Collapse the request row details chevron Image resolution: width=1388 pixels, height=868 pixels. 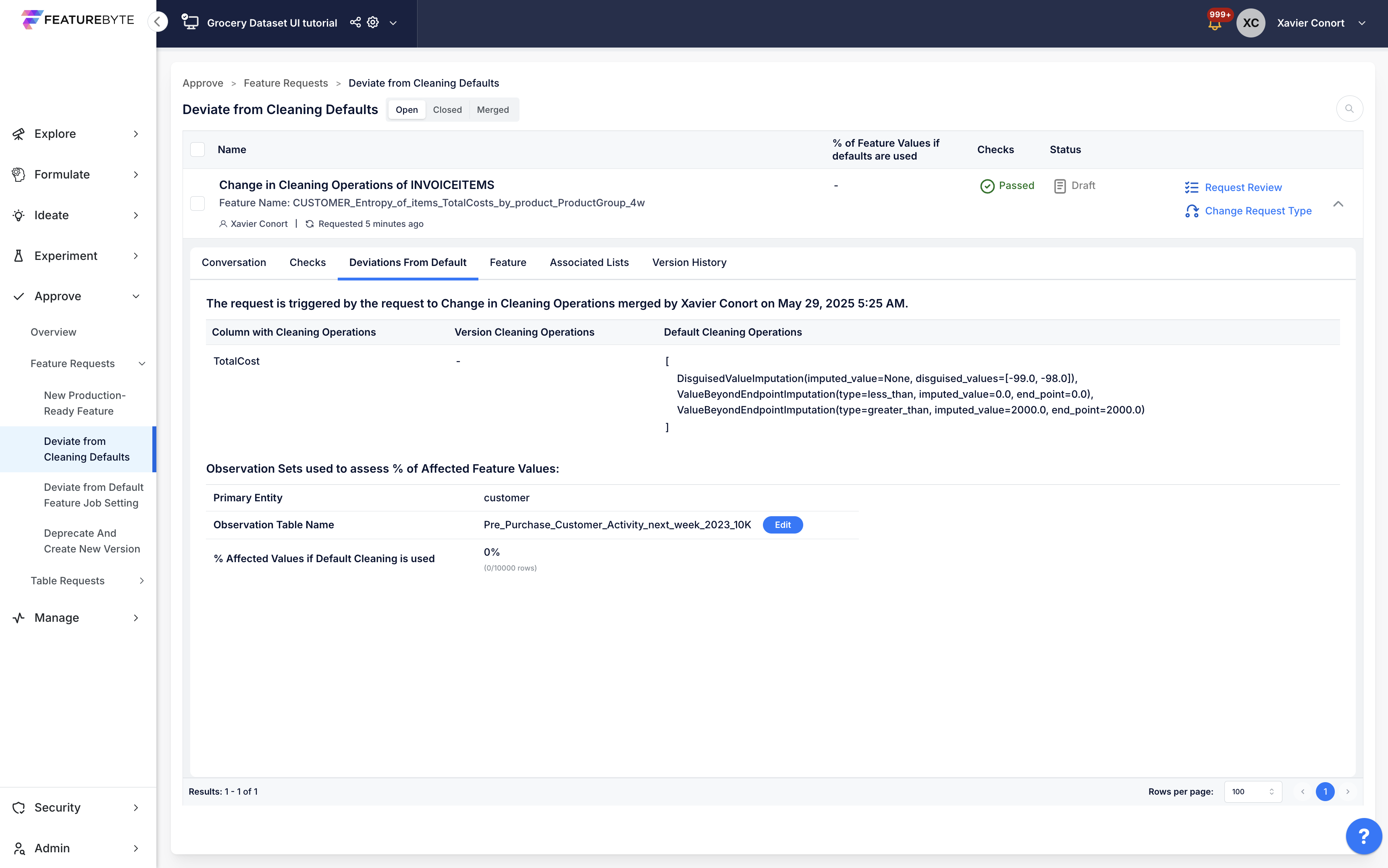1338,204
